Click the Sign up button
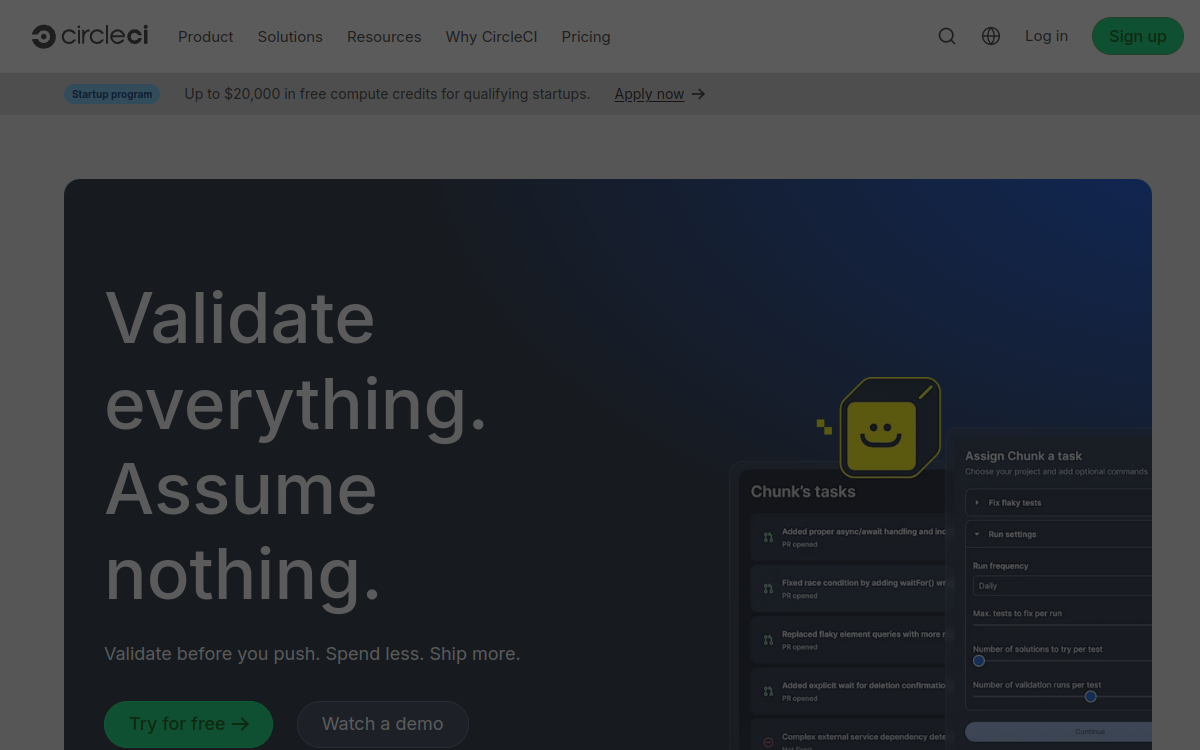 click(x=1138, y=36)
